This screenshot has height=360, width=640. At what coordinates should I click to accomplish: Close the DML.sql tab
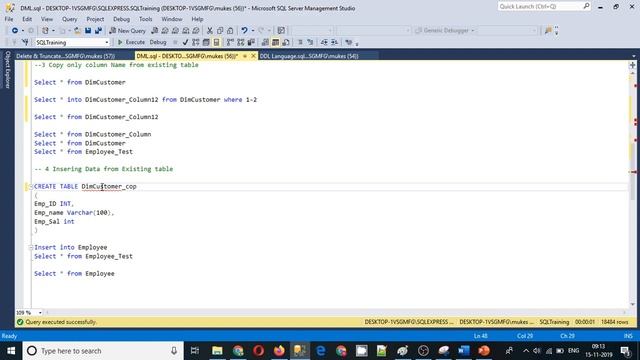[x=253, y=56]
